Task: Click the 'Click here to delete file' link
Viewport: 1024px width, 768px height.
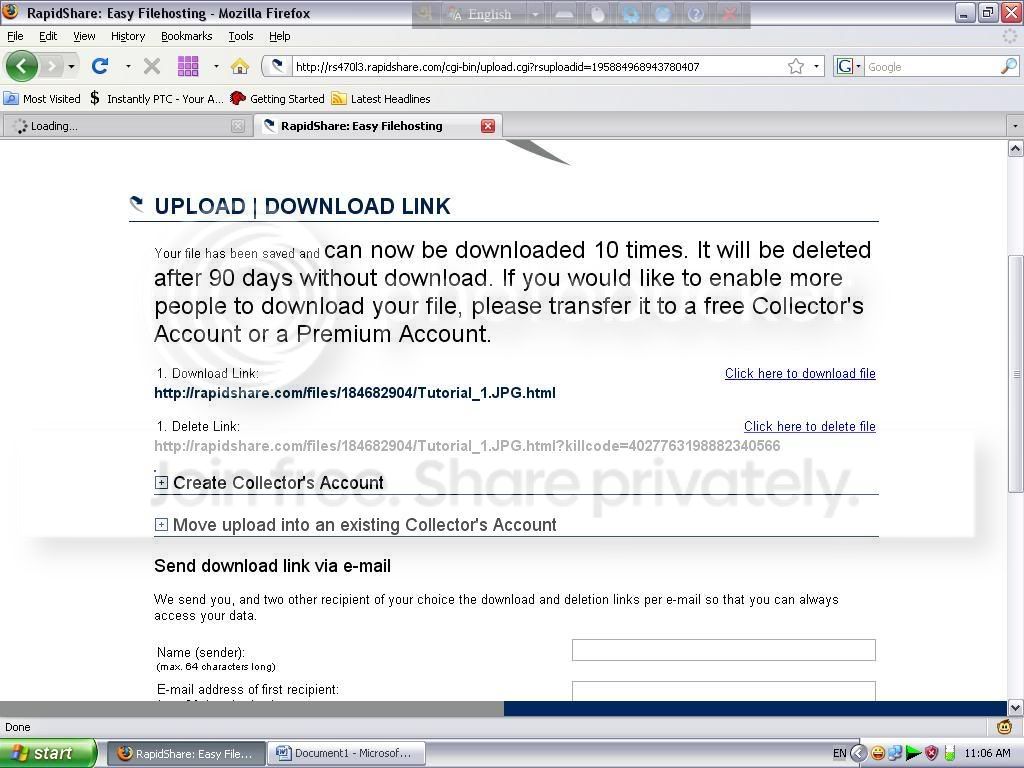Action: click(810, 426)
